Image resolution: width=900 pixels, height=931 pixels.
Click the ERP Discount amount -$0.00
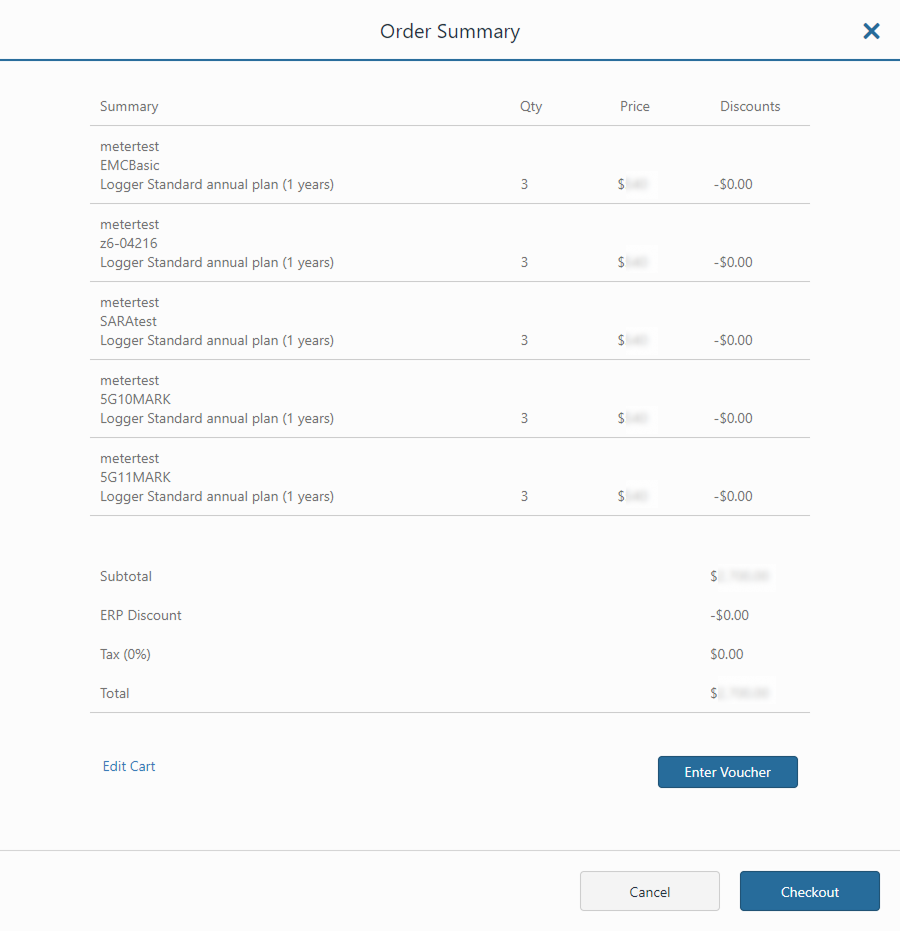(730, 615)
